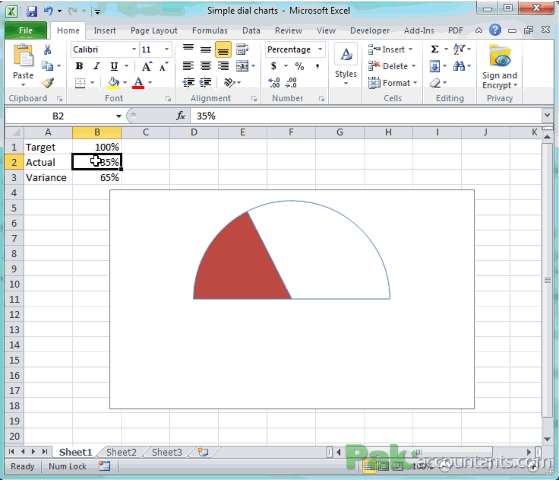
Task: Open the Calibri font name dropdown
Action: 134,50
